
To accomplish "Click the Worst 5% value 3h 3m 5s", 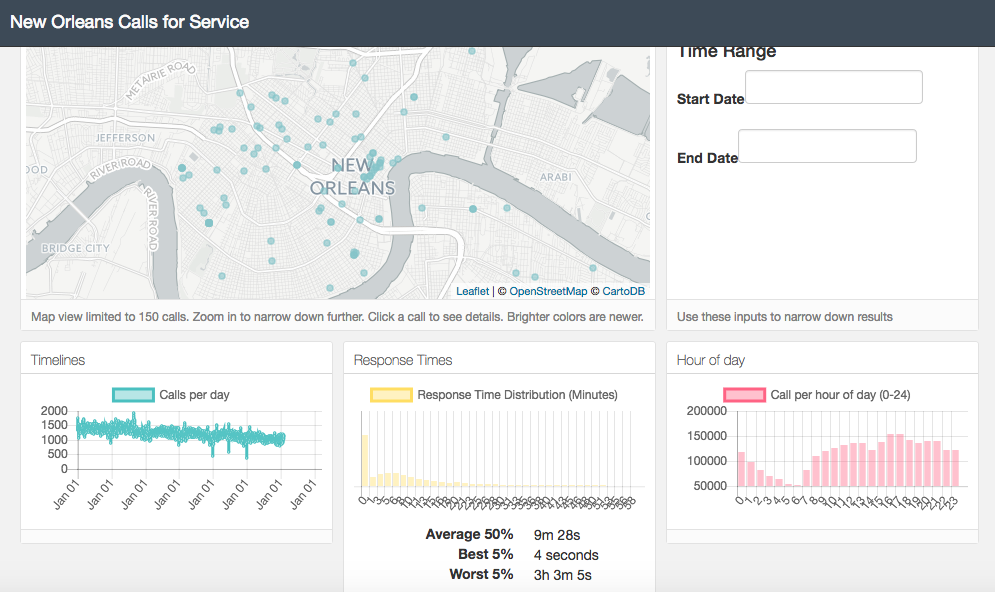I will pyautogui.click(x=563, y=575).
